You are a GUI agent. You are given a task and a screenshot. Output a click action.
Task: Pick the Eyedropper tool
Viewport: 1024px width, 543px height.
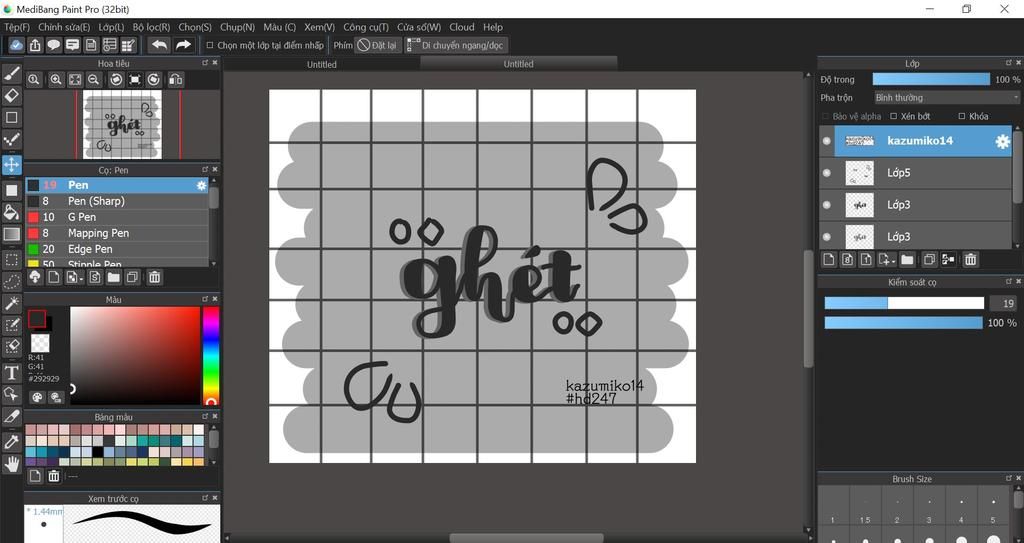12,442
